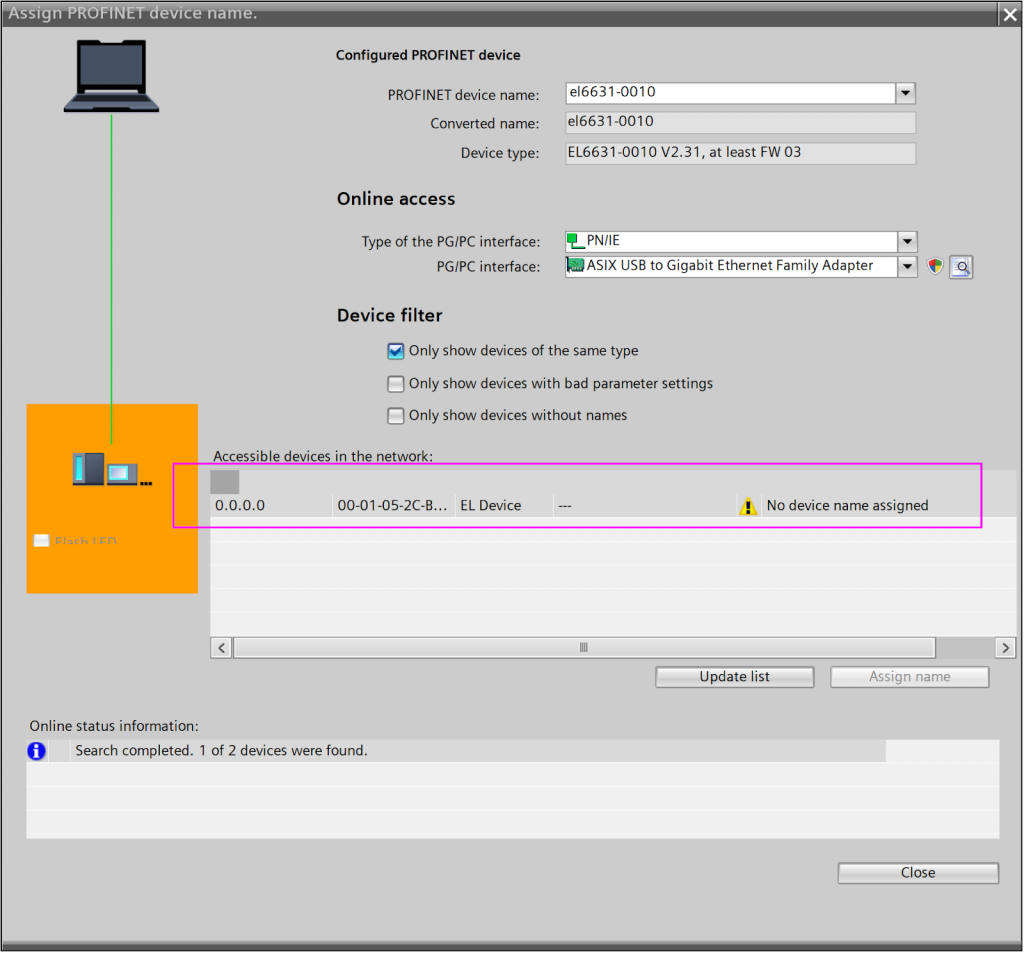1024x953 pixels.
Task: Open the PROFINET device name dropdown
Action: pyautogui.click(x=905, y=93)
